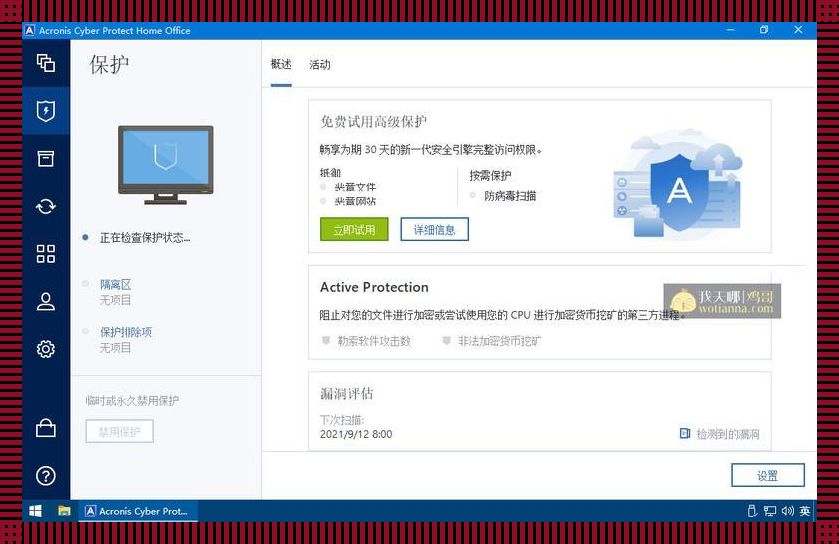Viewport: 839px width, 544px height.
Task: Click the 详细信息 button
Action: coord(434,229)
